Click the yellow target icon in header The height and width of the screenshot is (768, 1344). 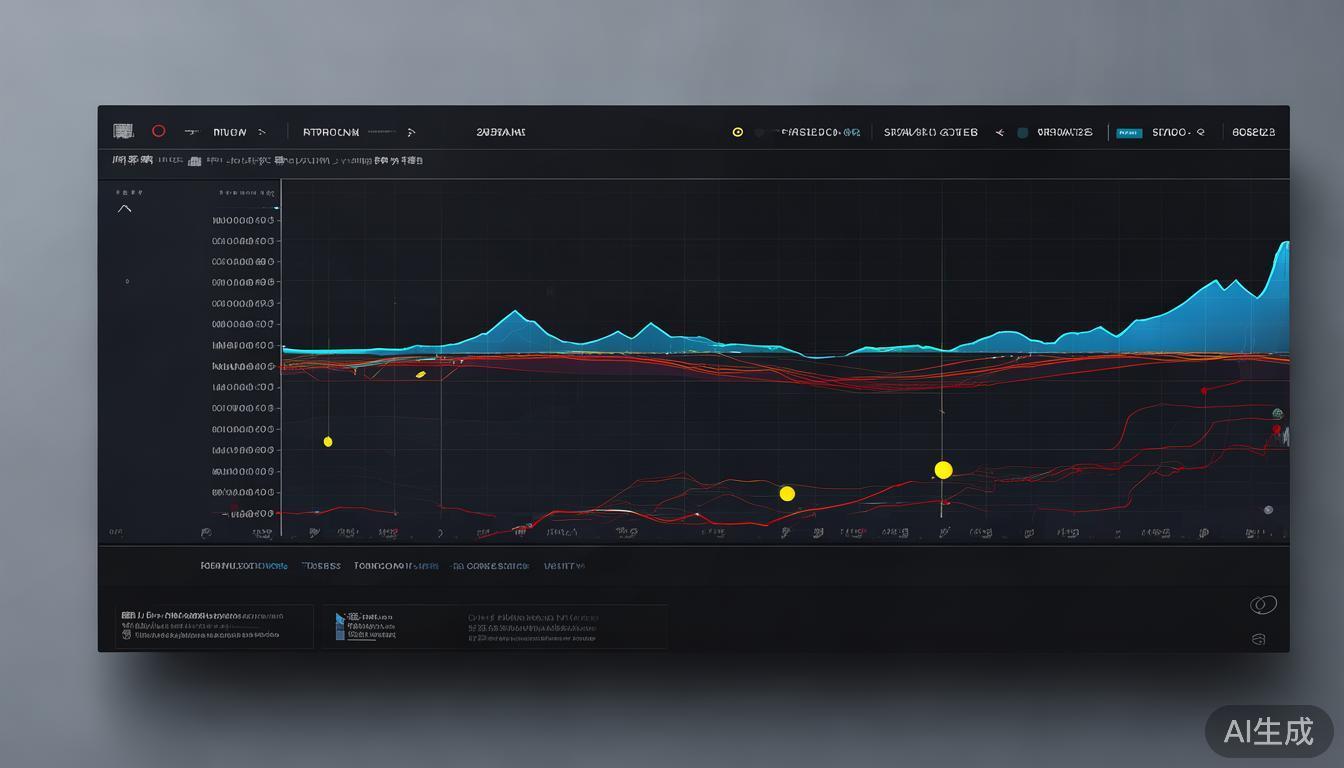pos(738,132)
